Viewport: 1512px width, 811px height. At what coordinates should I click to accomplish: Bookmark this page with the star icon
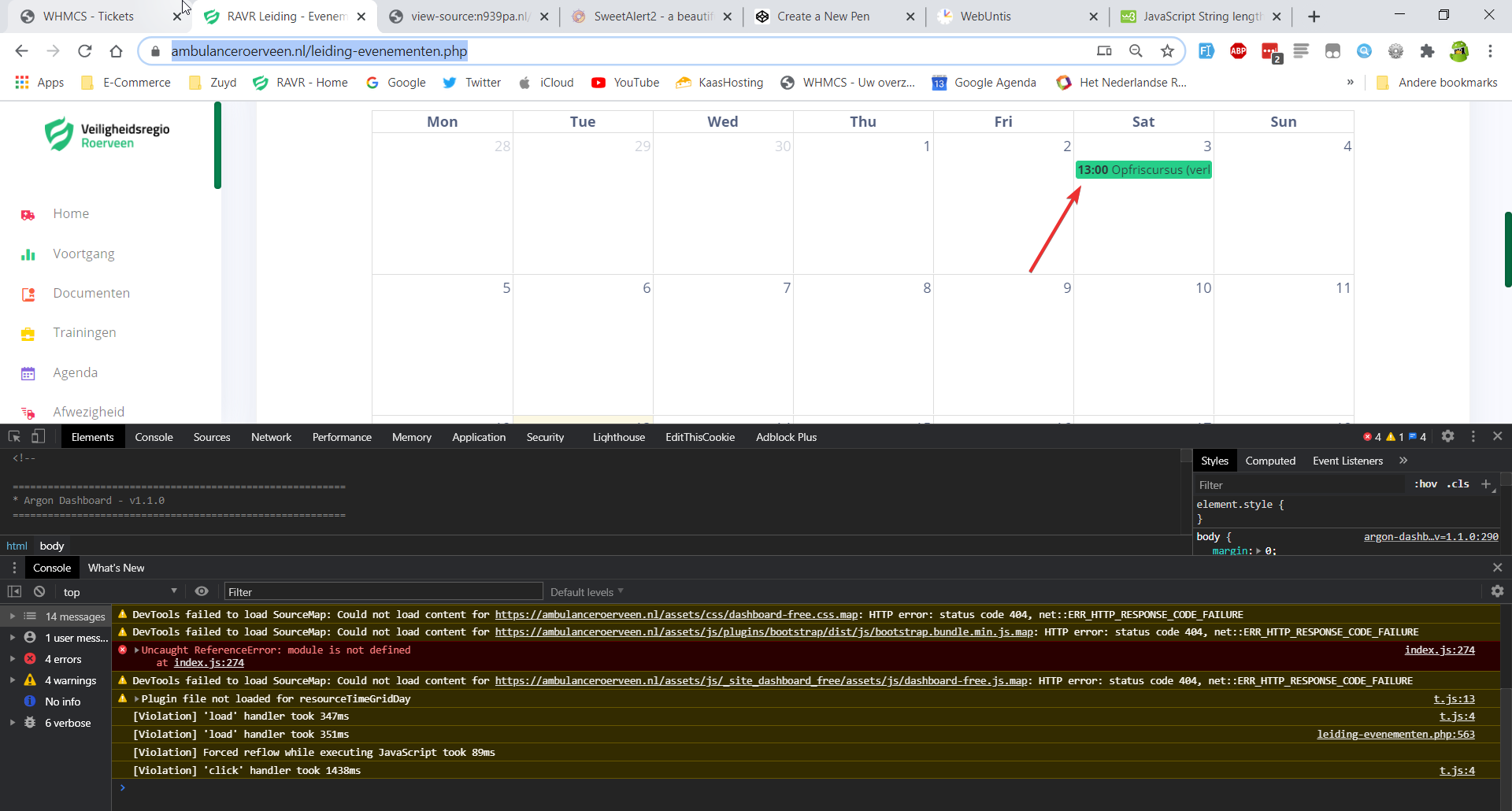click(x=1167, y=51)
